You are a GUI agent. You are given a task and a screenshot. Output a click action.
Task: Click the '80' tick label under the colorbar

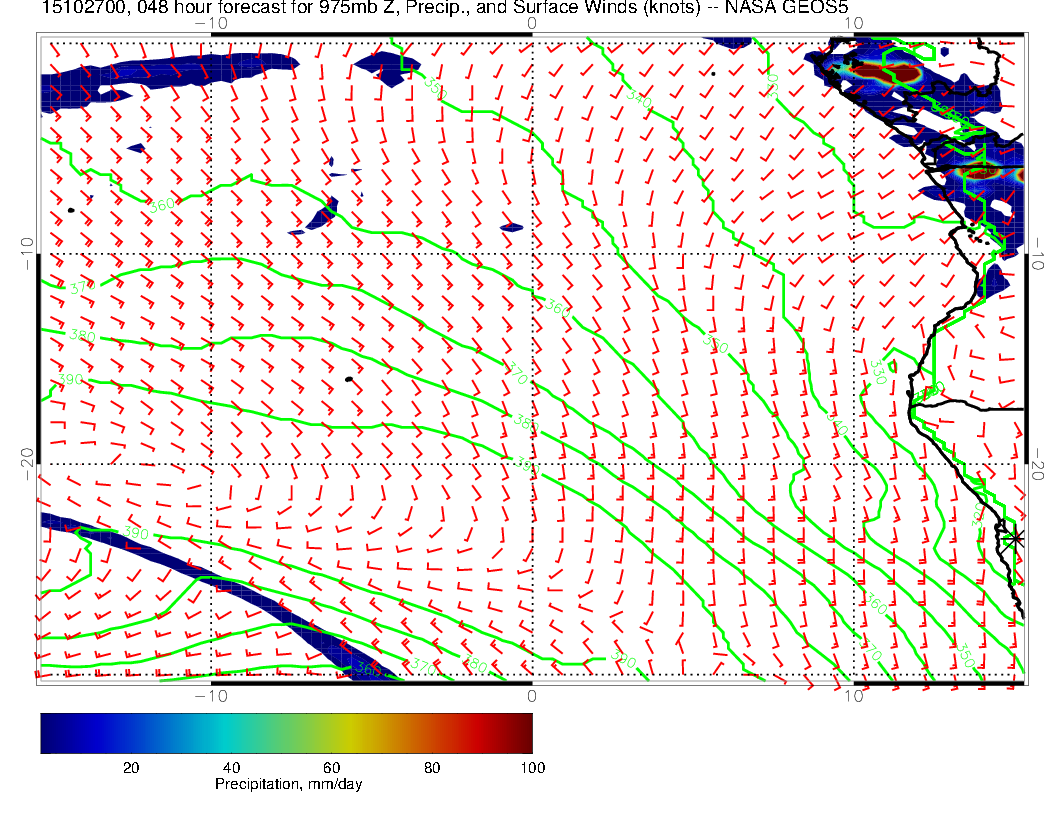pos(432,768)
